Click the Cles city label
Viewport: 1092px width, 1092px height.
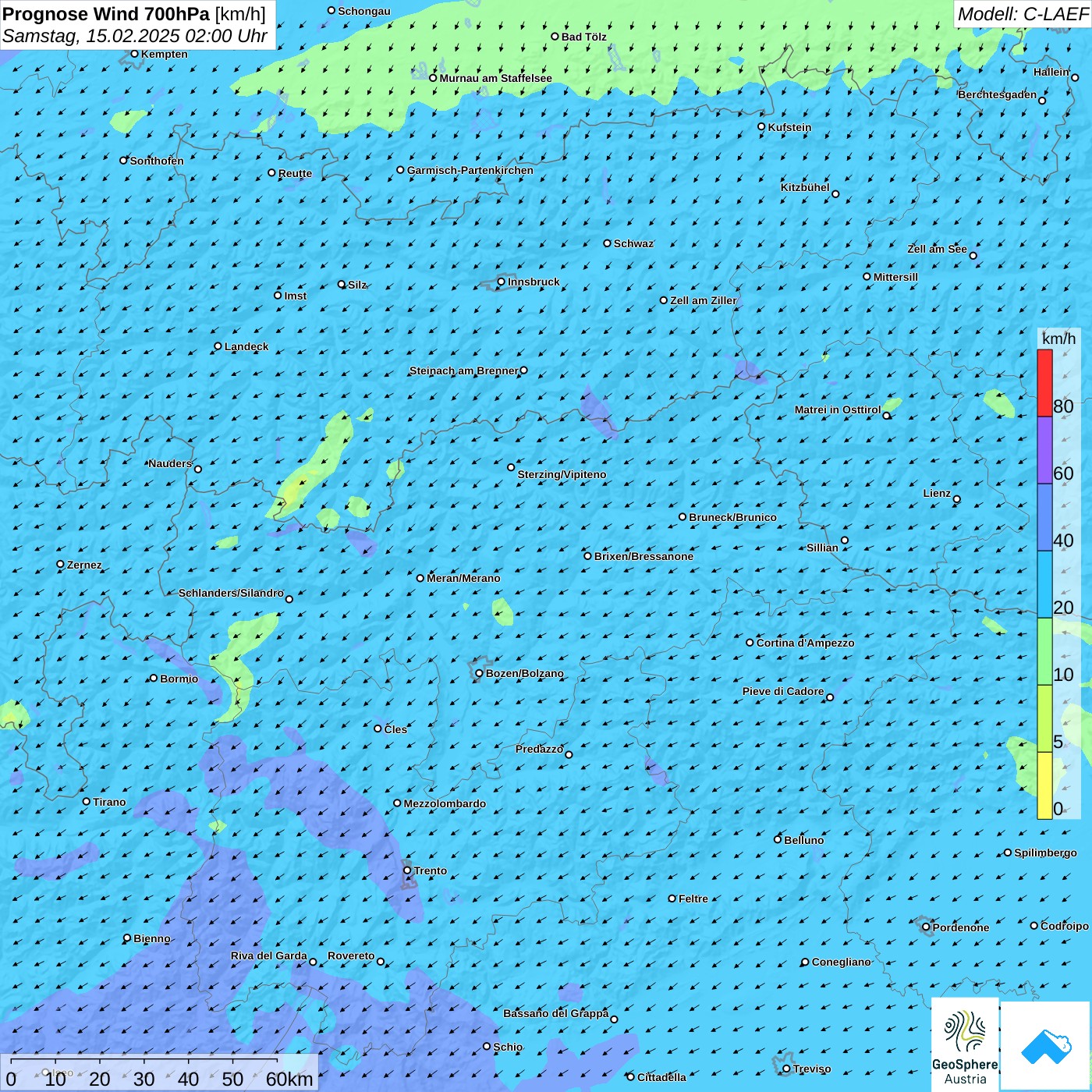(x=395, y=729)
